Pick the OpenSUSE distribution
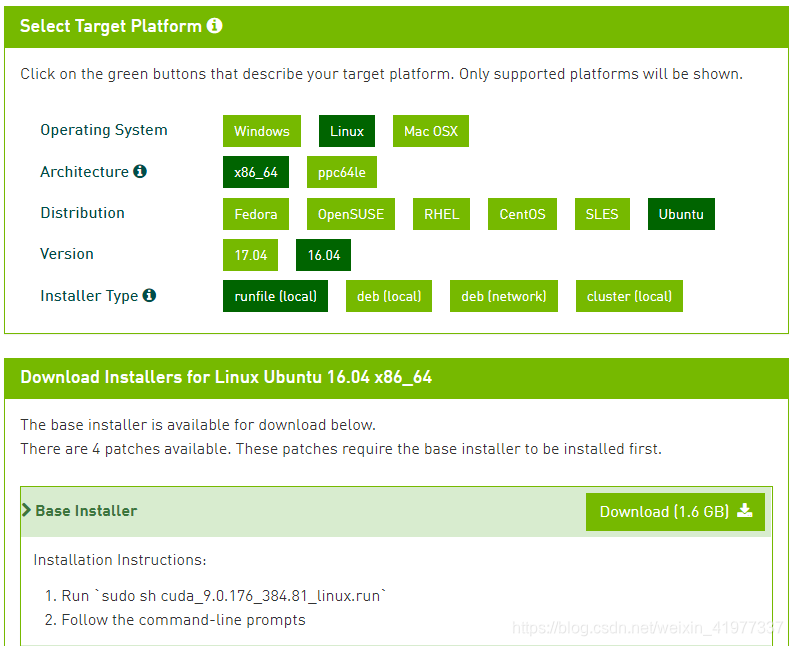 click(x=351, y=214)
